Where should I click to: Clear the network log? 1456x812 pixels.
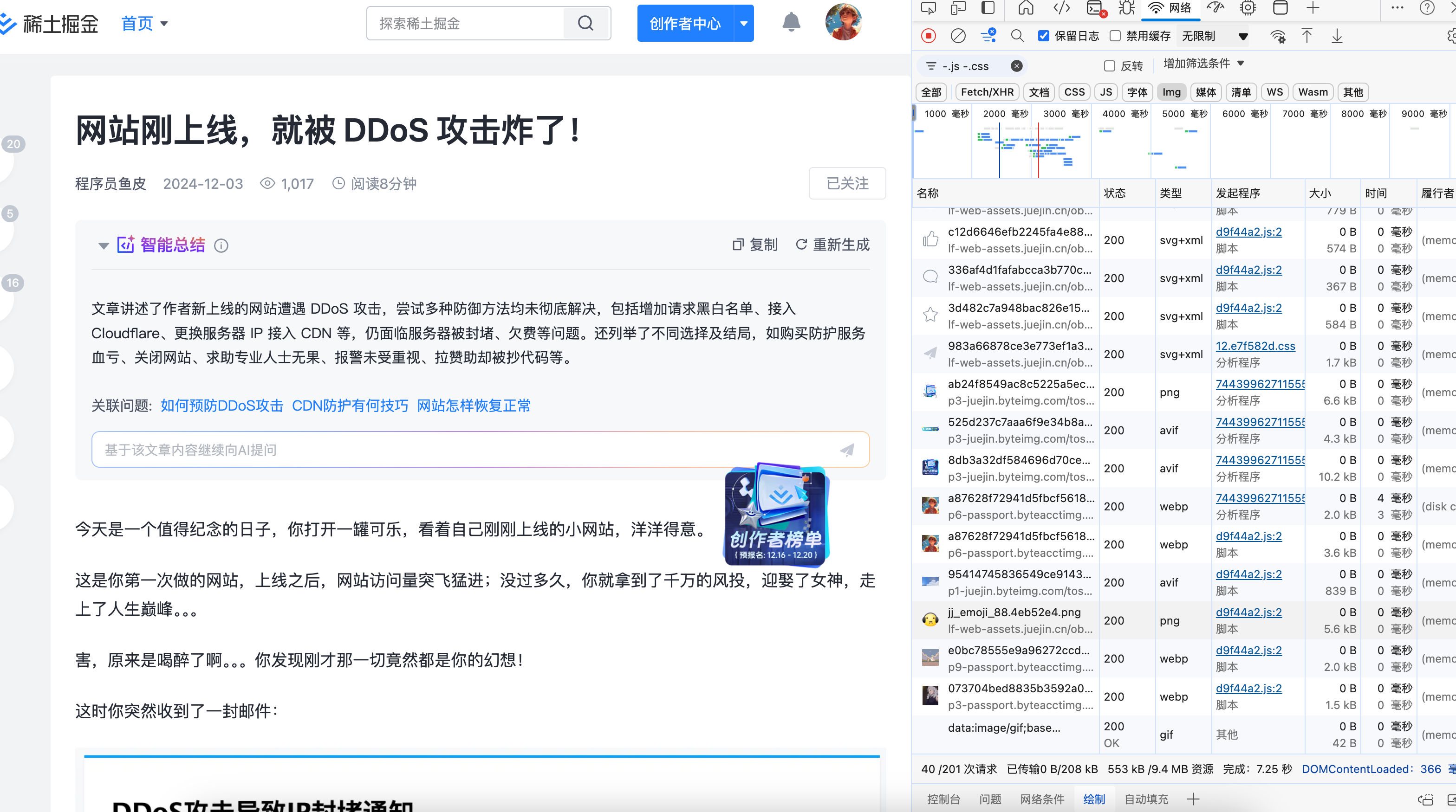point(958,36)
